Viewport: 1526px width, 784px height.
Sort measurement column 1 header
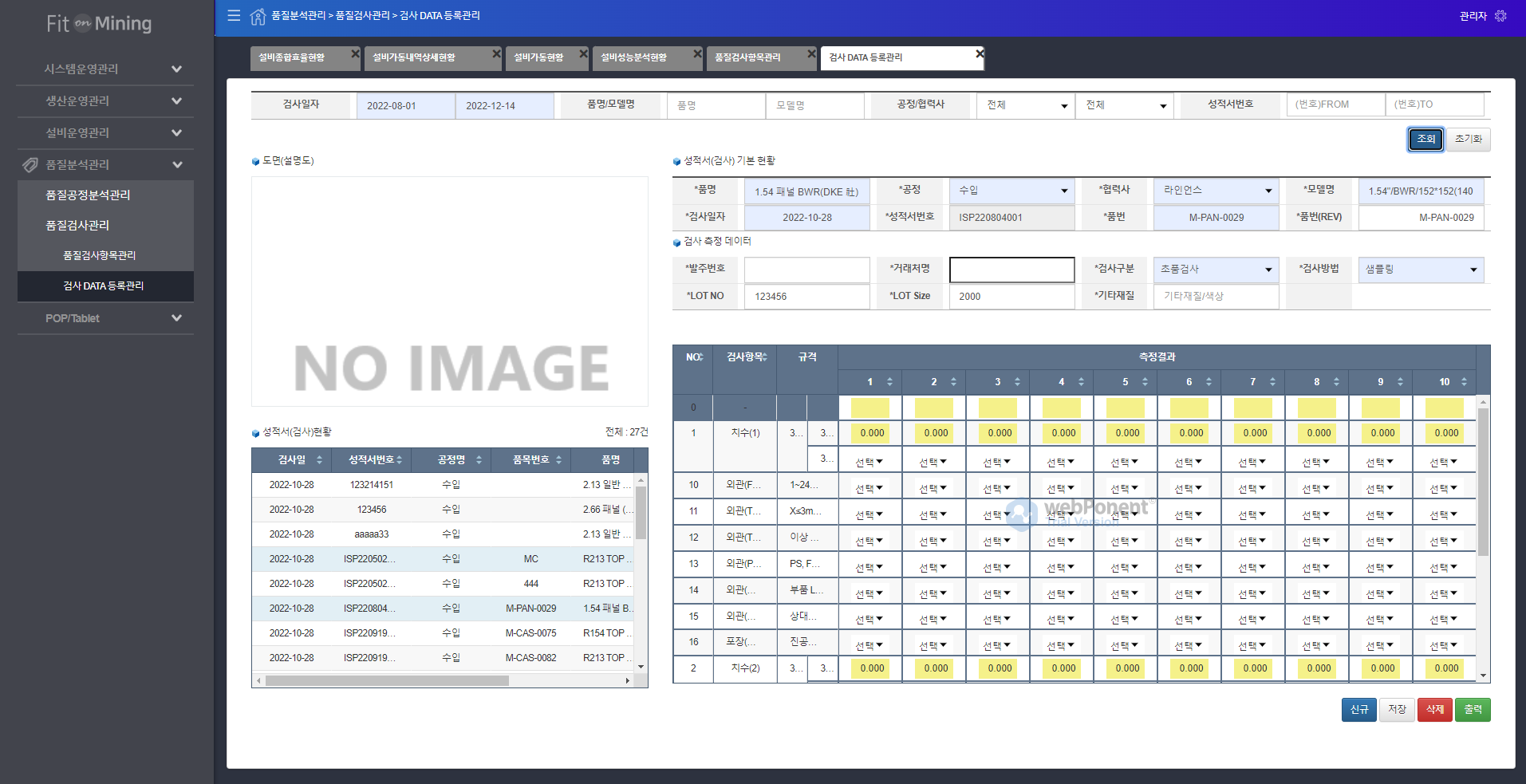(889, 382)
